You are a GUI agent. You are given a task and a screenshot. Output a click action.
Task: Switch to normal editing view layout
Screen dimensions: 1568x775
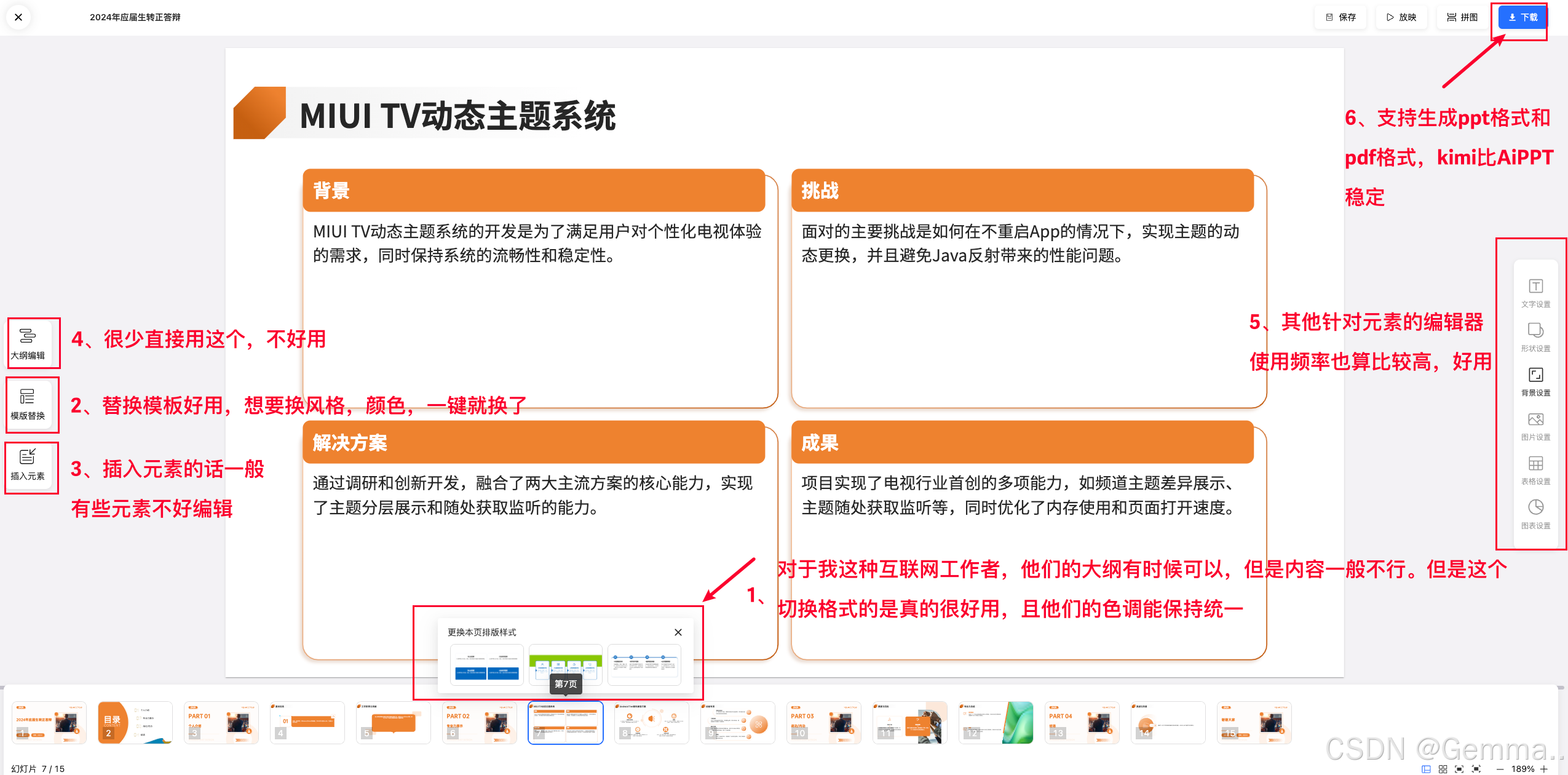click(x=1426, y=769)
